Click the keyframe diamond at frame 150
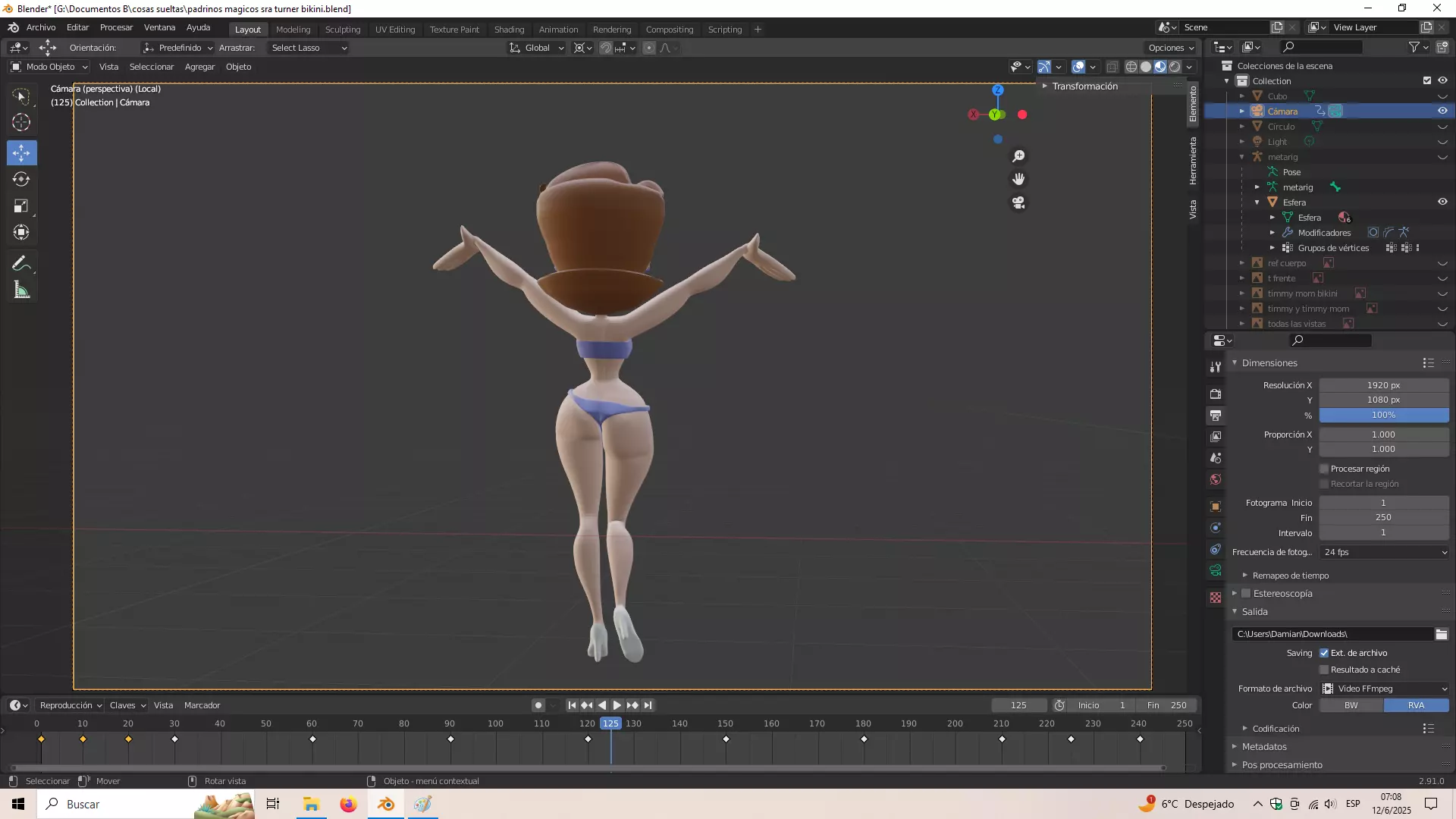This screenshot has height=819, width=1456. point(726,739)
